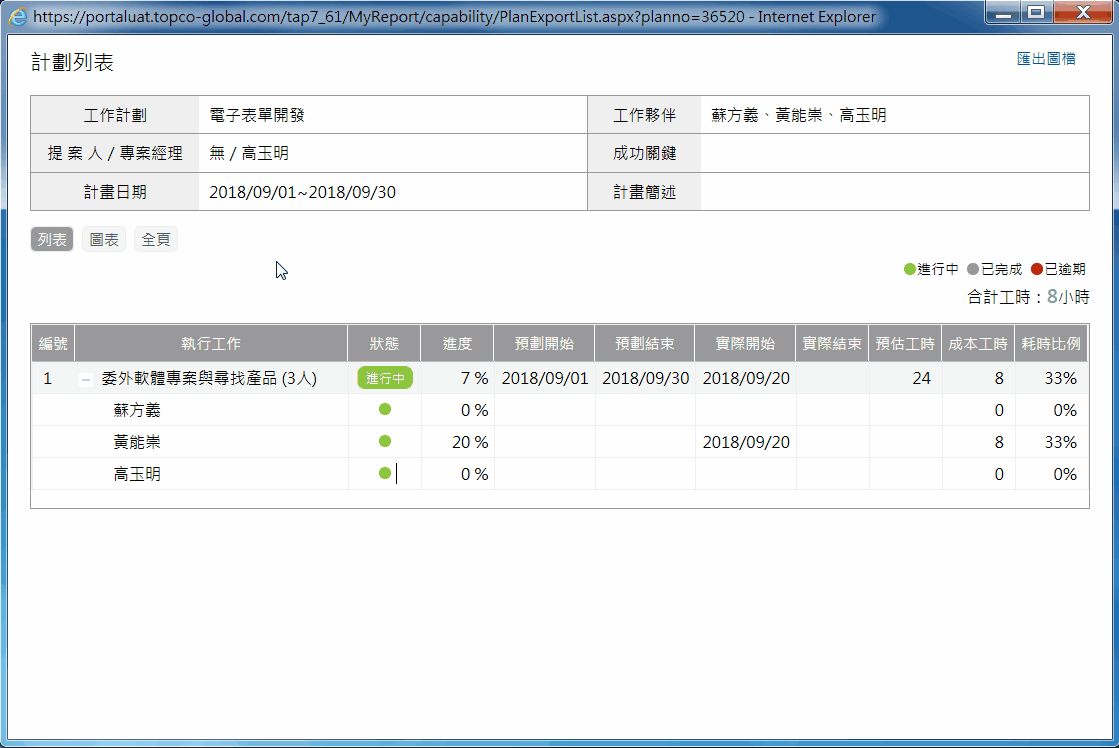Click the 成本工時 column header

click(977, 343)
